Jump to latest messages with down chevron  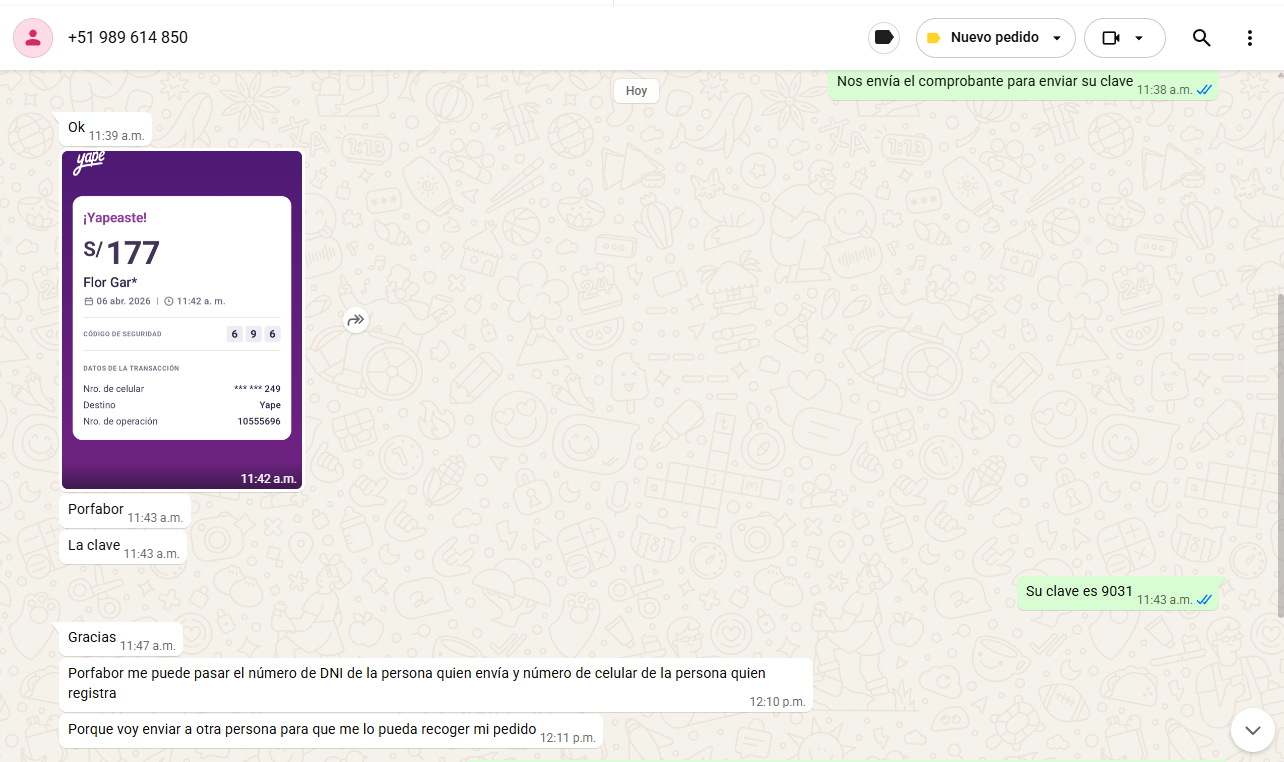click(1252, 730)
